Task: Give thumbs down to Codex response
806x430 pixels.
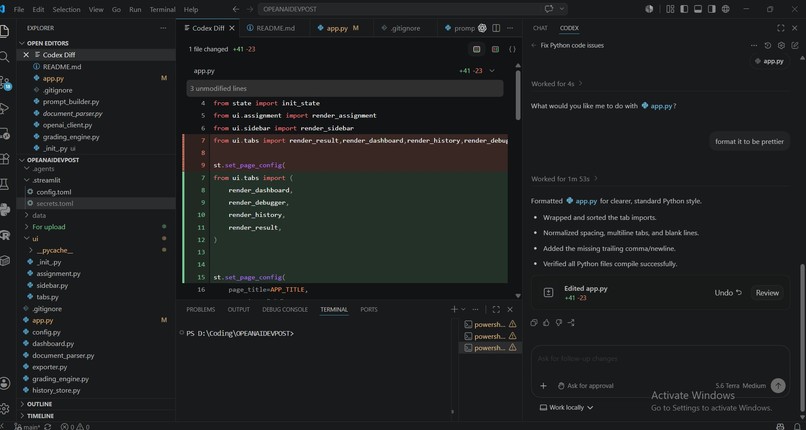Action: pyautogui.click(x=558, y=323)
